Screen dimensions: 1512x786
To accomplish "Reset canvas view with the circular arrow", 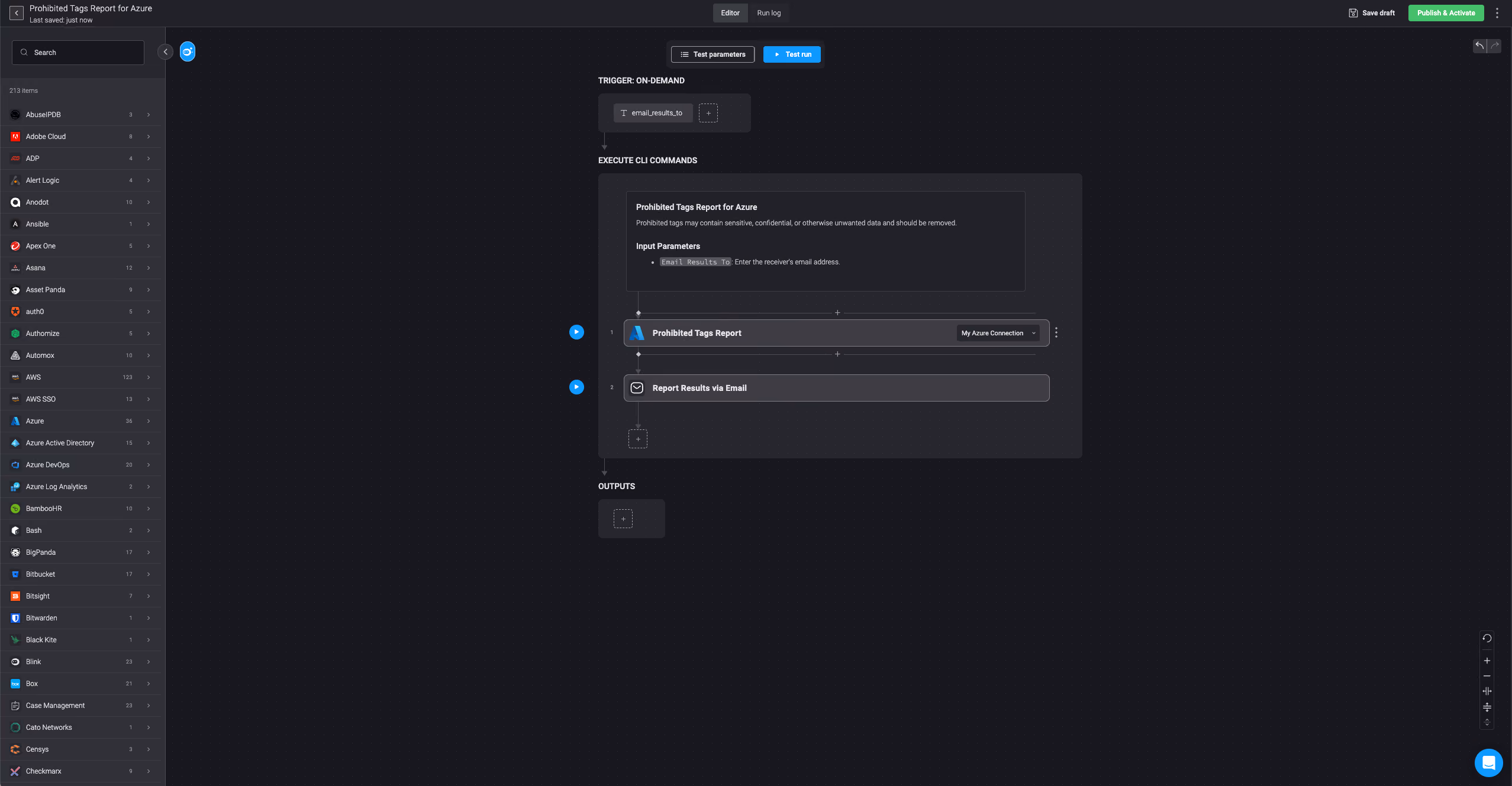I will 1487,638.
